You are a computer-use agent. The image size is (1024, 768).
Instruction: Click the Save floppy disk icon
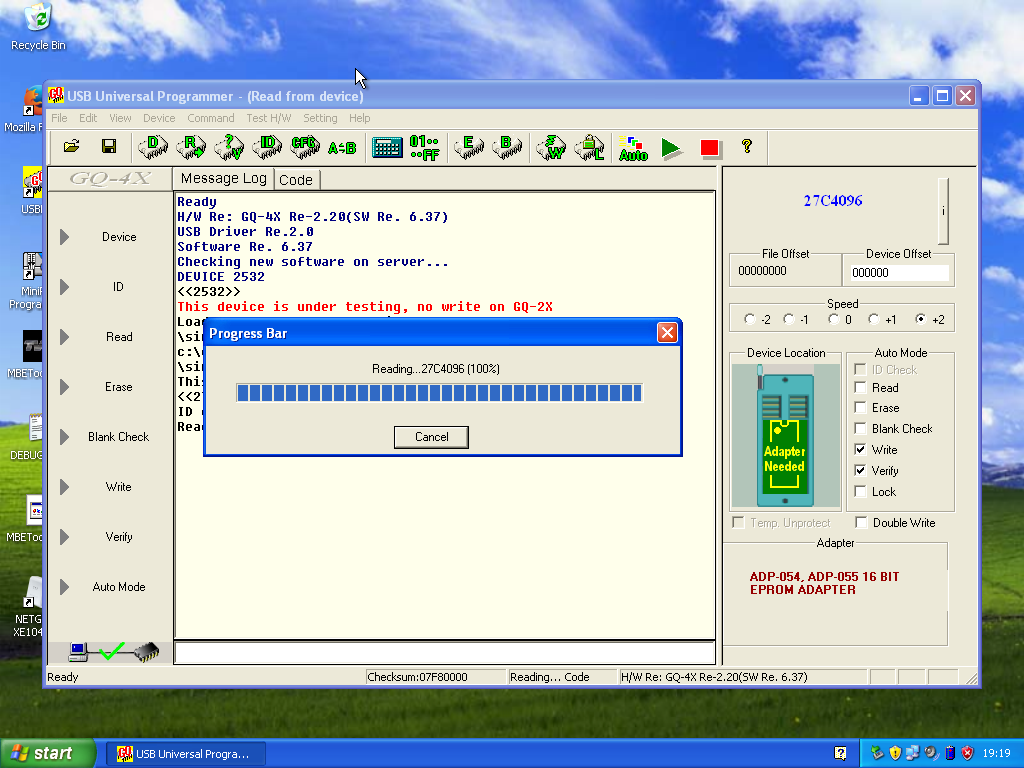109,147
